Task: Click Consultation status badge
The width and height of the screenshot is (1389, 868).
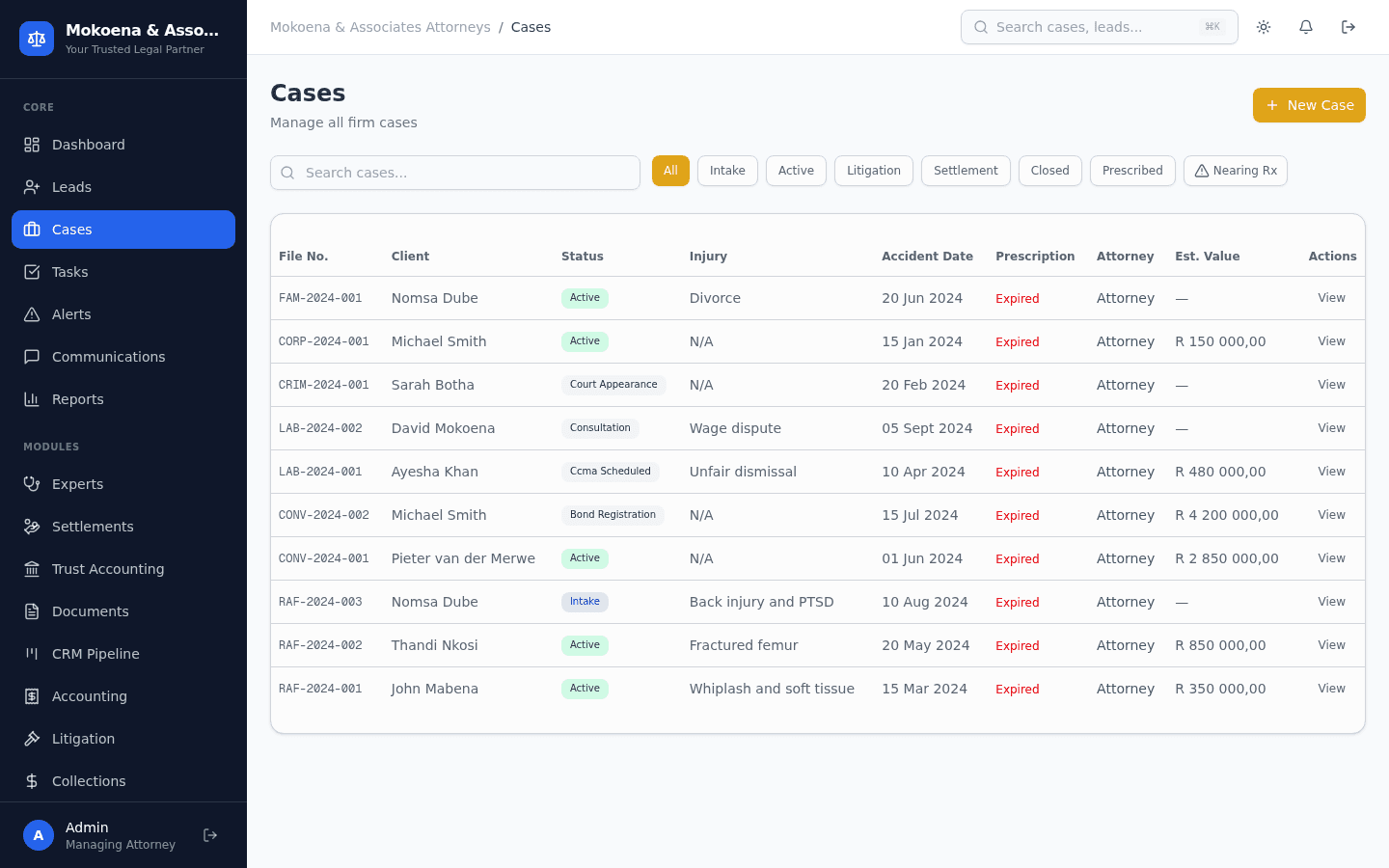Action: coord(600,428)
